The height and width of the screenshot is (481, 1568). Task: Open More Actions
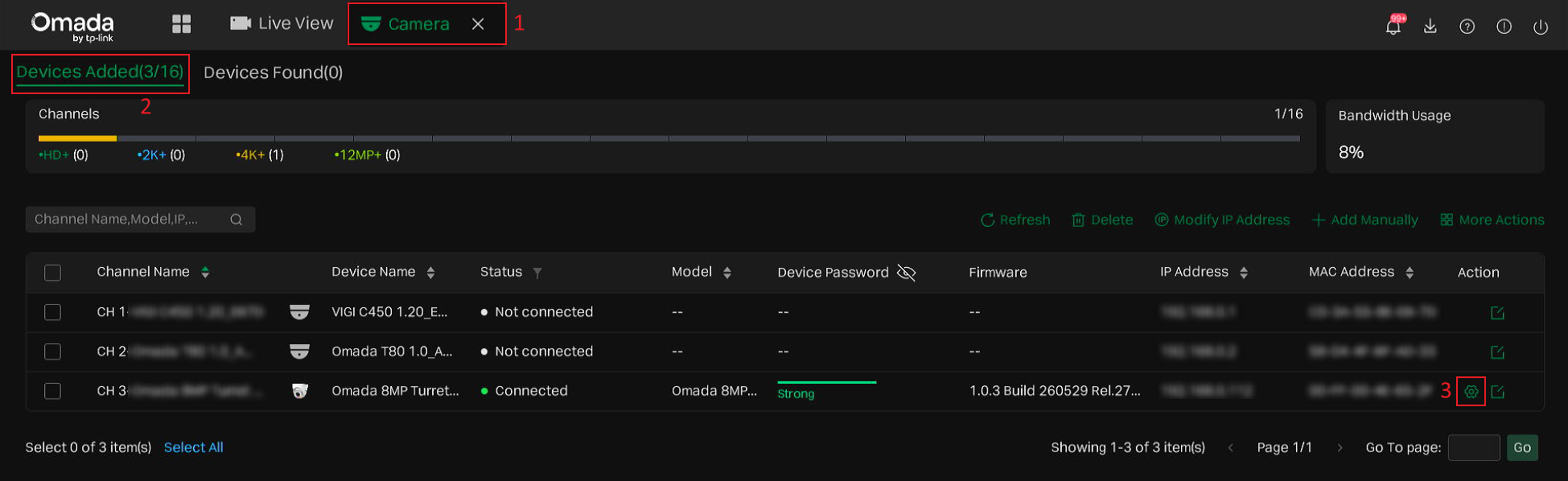click(x=1492, y=220)
